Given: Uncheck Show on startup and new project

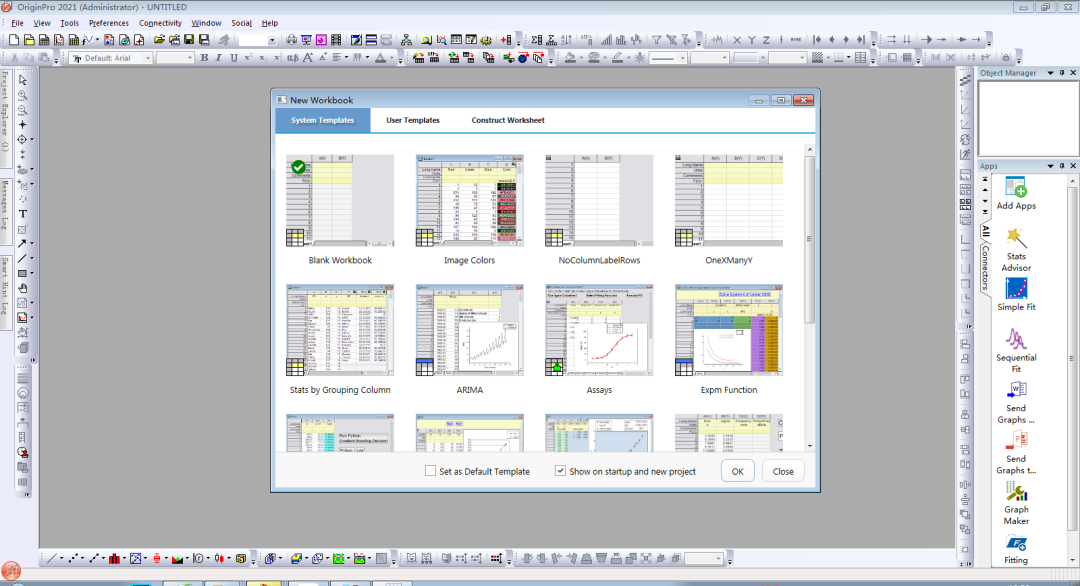Looking at the screenshot, I should pyautogui.click(x=560, y=471).
